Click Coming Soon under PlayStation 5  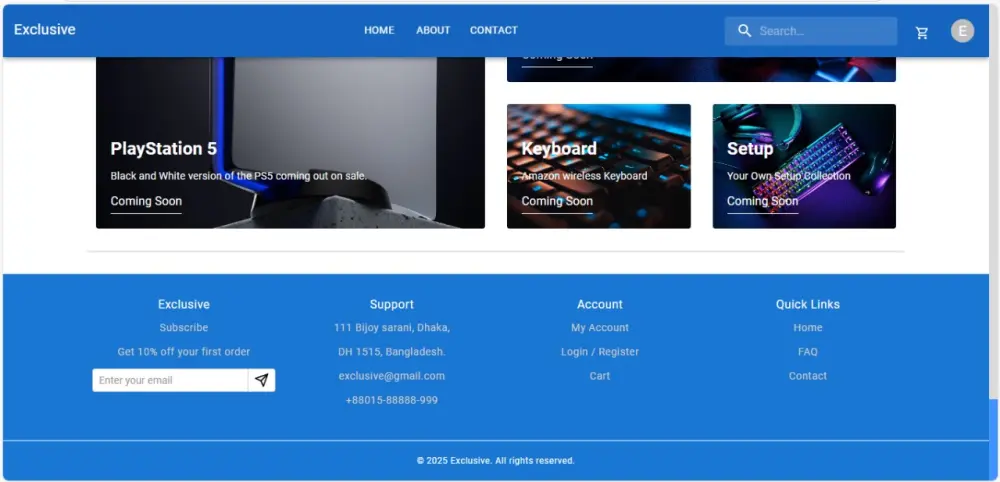pyautogui.click(x=146, y=201)
